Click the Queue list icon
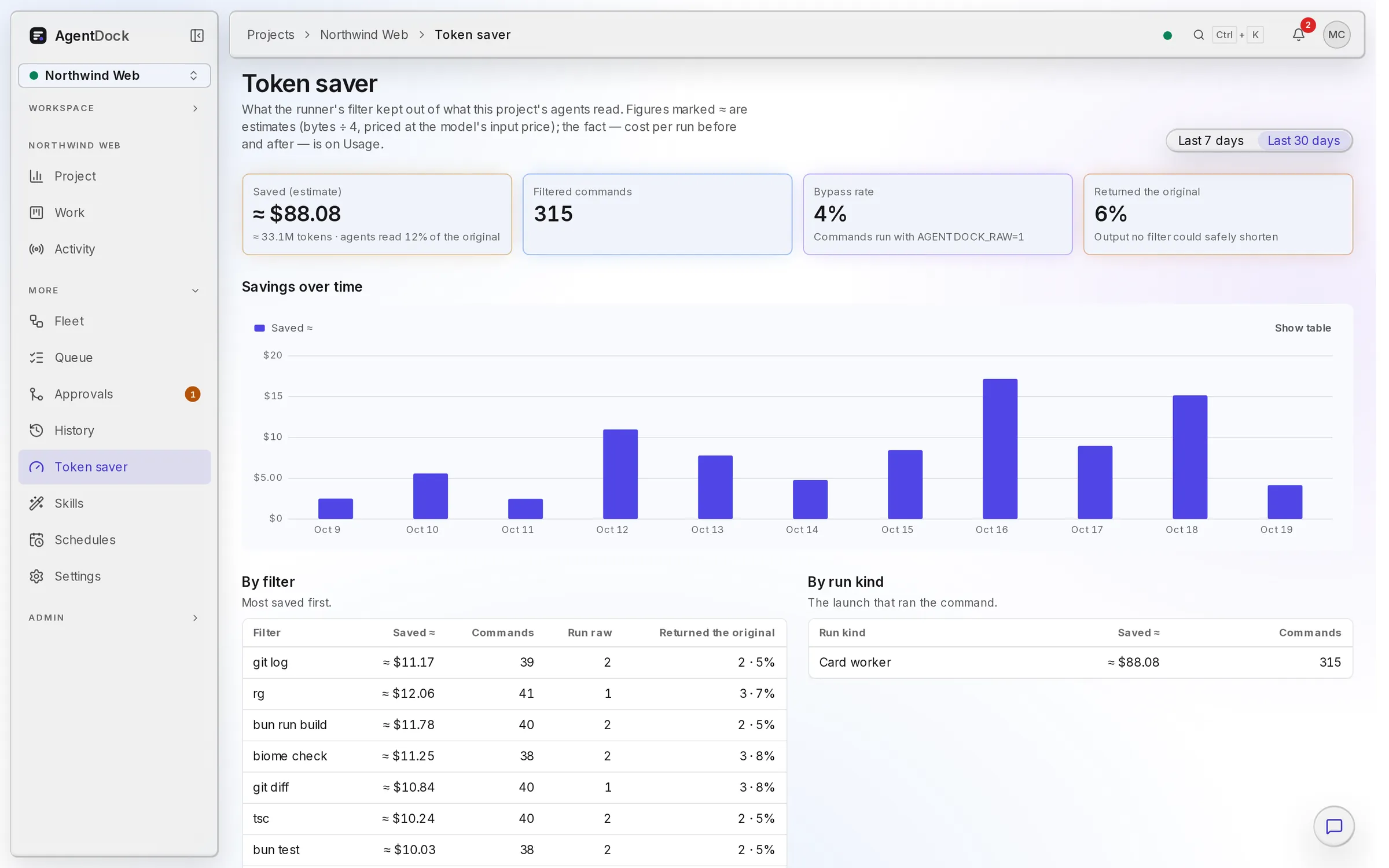The image size is (1389, 868). coord(36,358)
